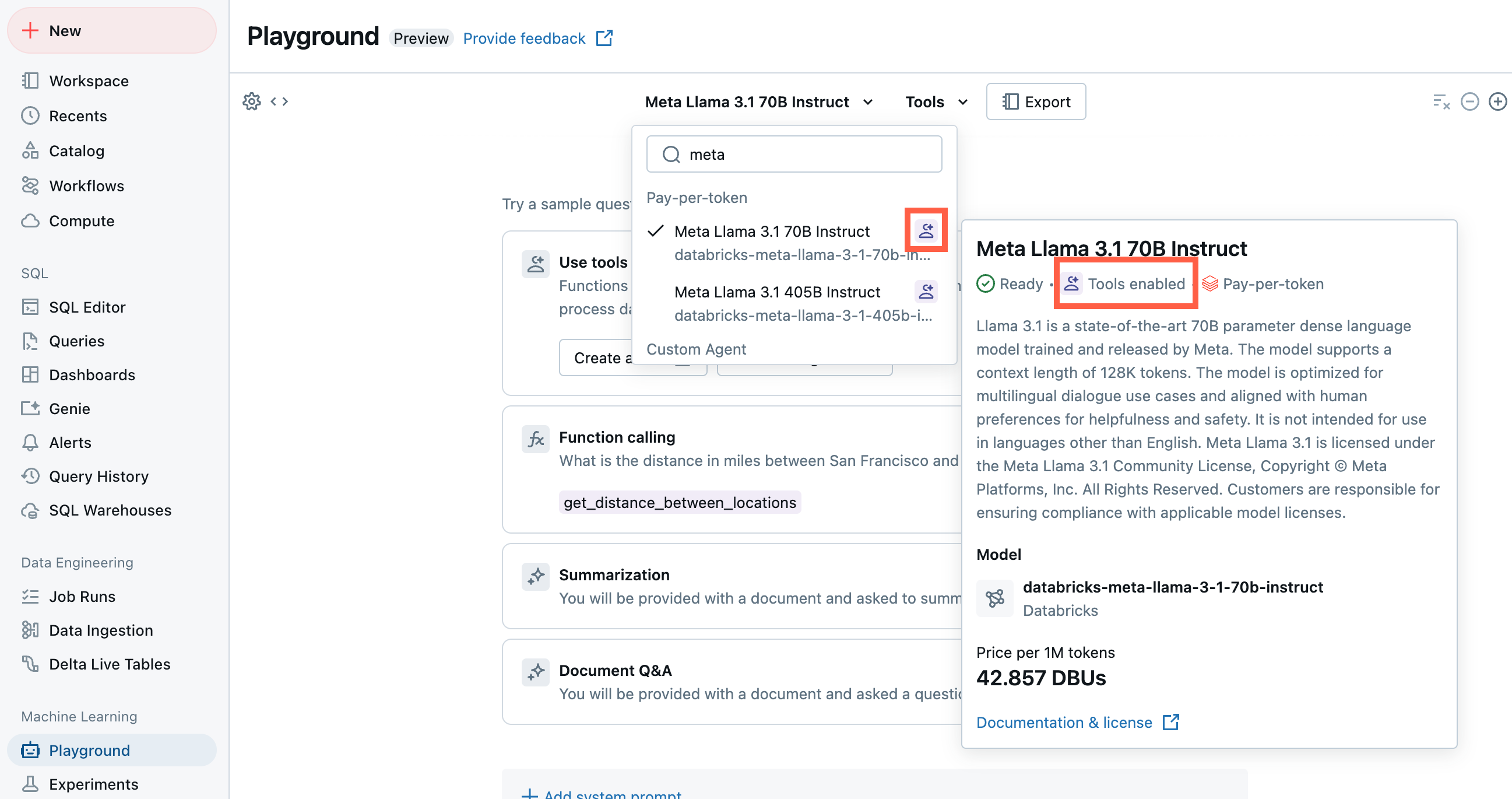This screenshot has height=799, width=1512.
Task: Expand the Tools dropdown menu
Action: (934, 101)
